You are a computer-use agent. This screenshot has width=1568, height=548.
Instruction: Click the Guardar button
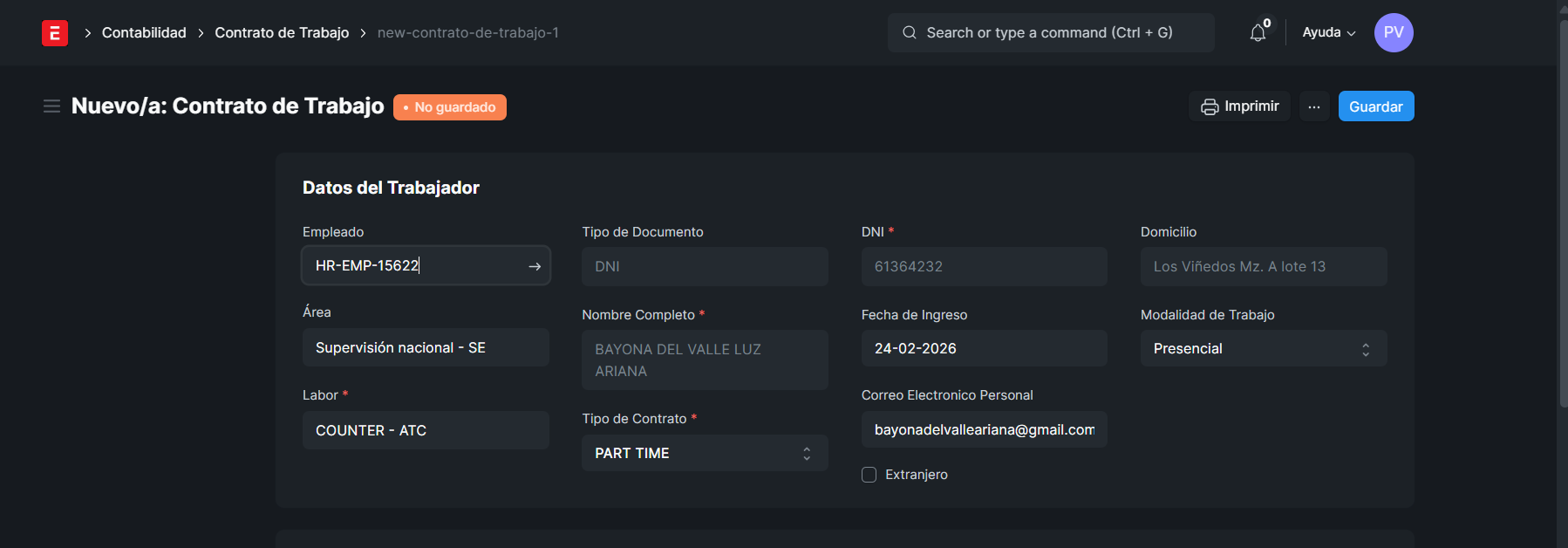click(1375, 106)
